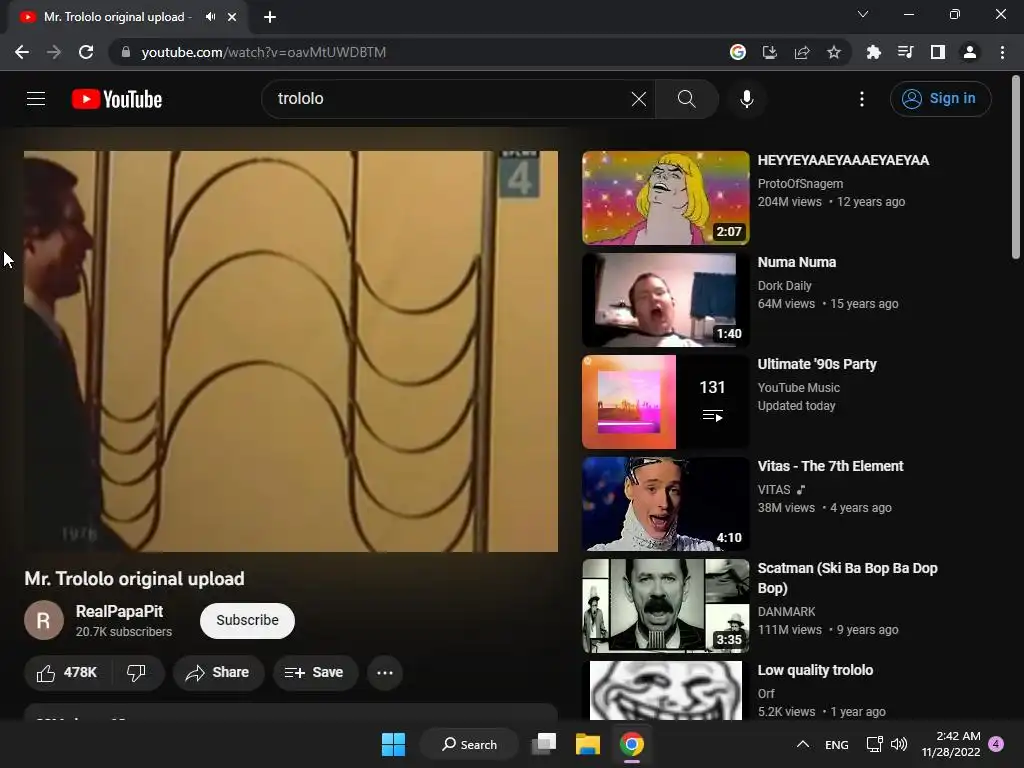Go back in browser history
1024x768 pixels.
22,52
